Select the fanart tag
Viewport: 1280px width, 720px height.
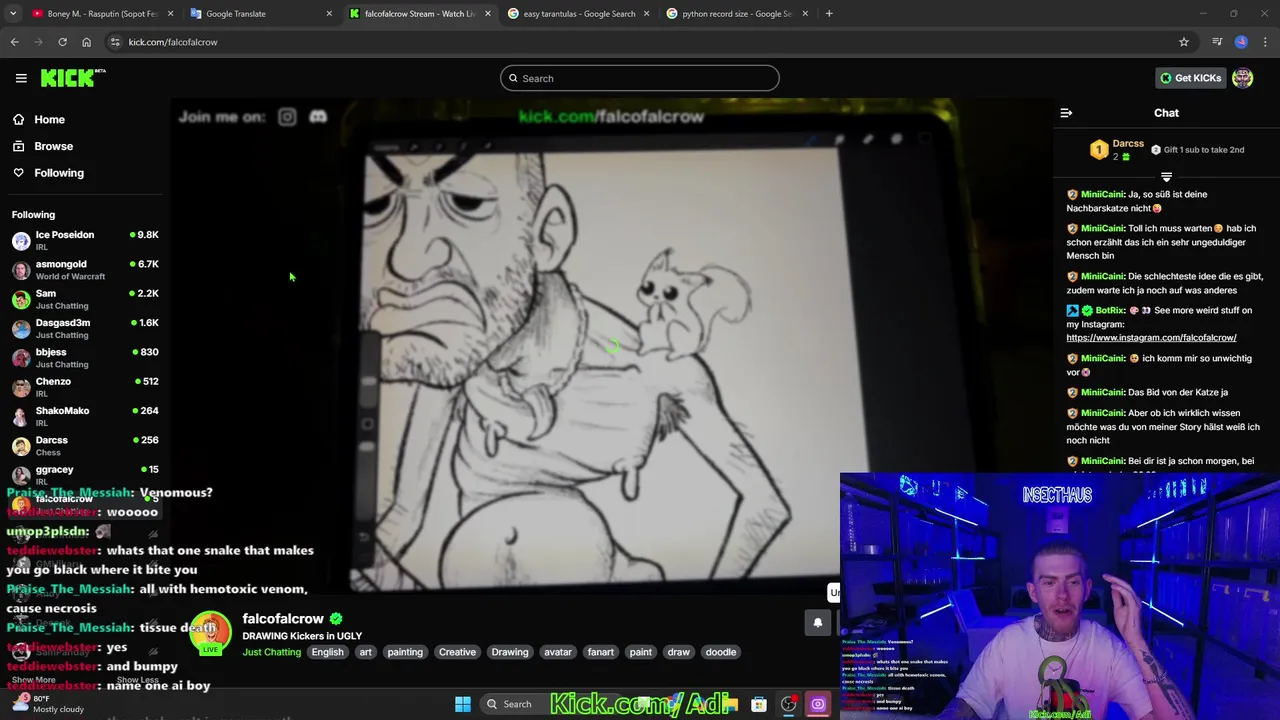[x=601, y=652]
